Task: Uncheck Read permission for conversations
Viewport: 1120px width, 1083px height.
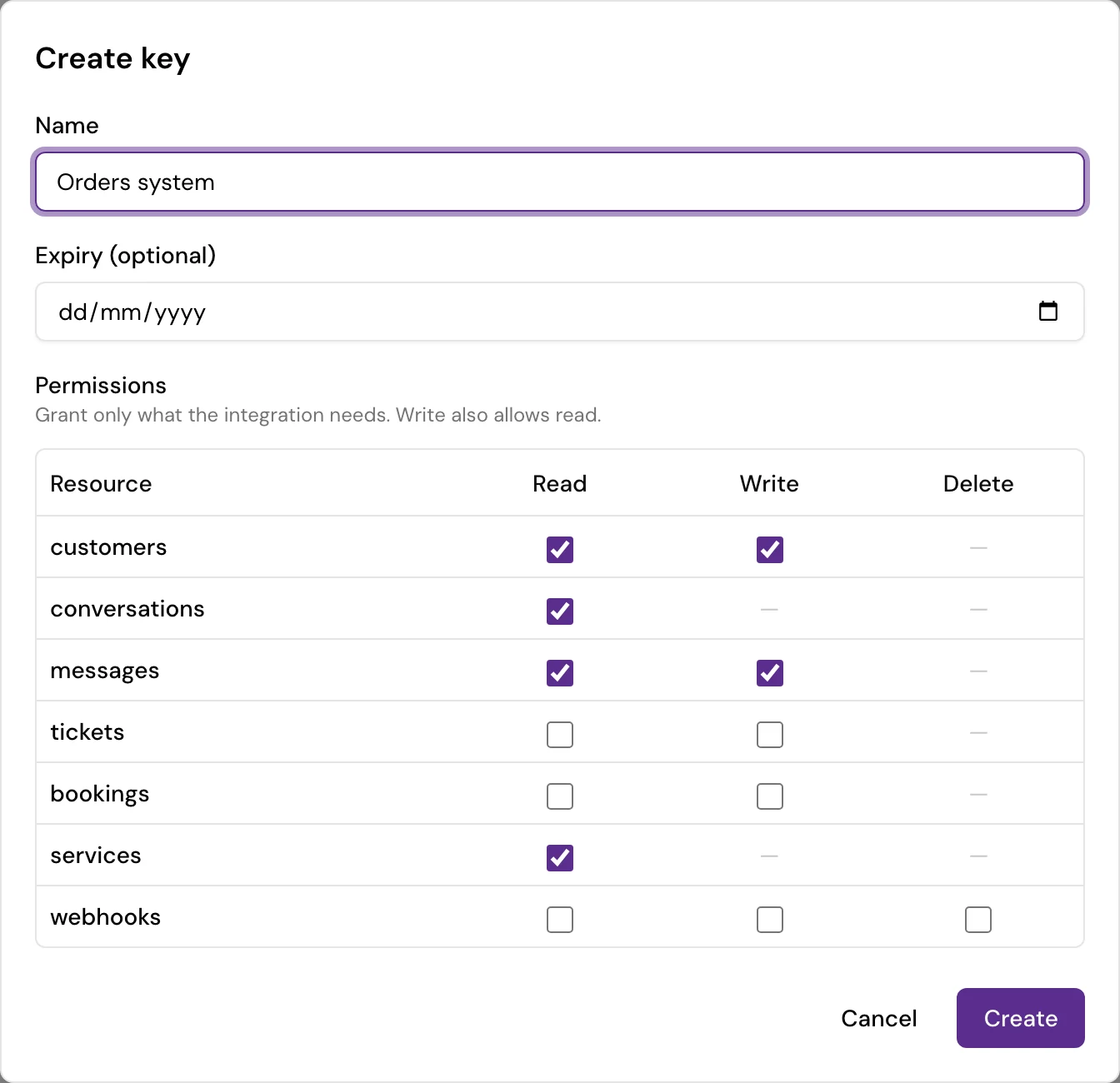Action: coord(560,611)
